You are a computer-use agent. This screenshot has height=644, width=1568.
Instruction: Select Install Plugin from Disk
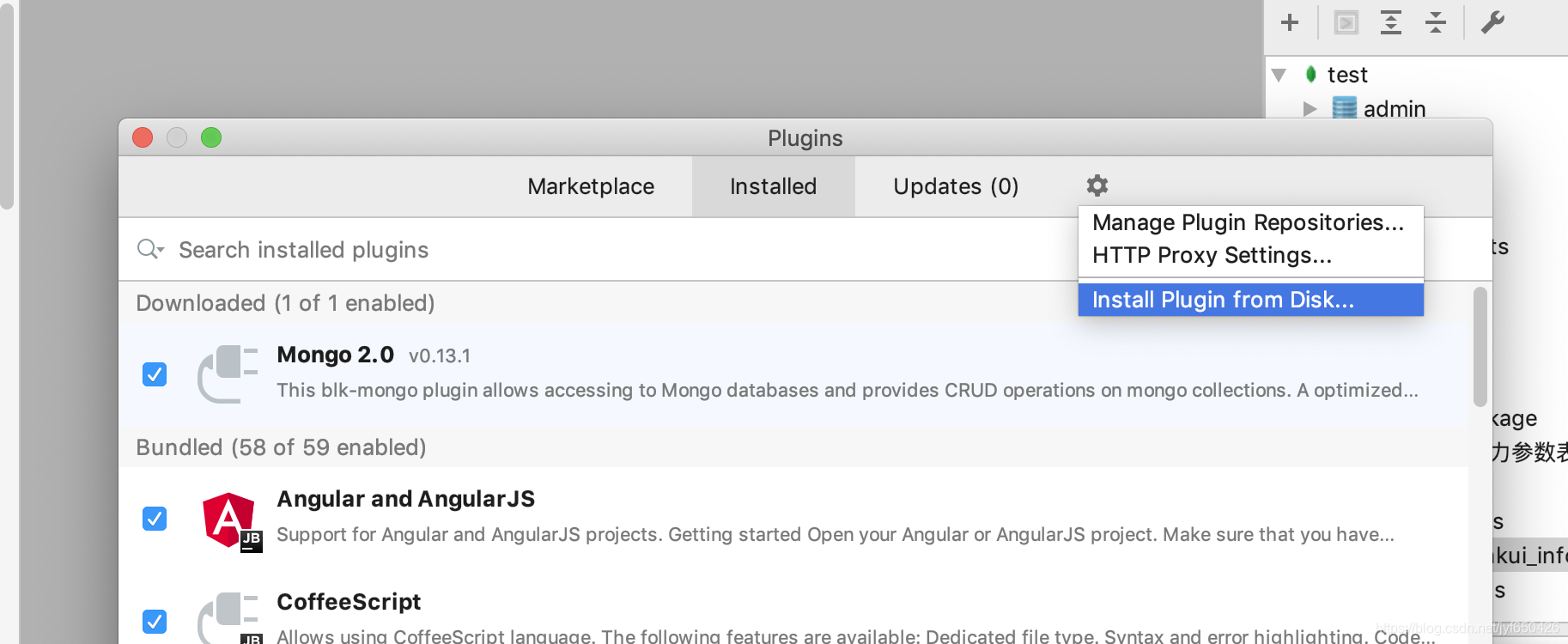coord(1250,300)
